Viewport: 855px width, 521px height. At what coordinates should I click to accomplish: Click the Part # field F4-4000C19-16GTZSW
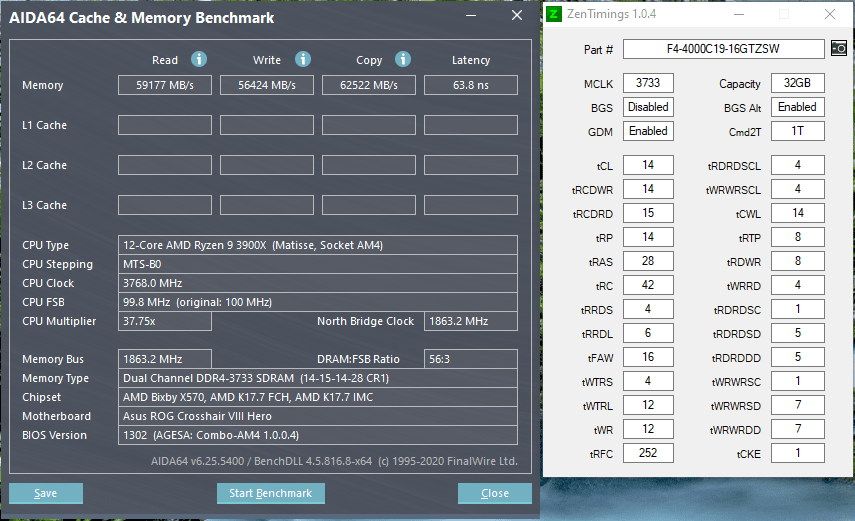(724, 49)
